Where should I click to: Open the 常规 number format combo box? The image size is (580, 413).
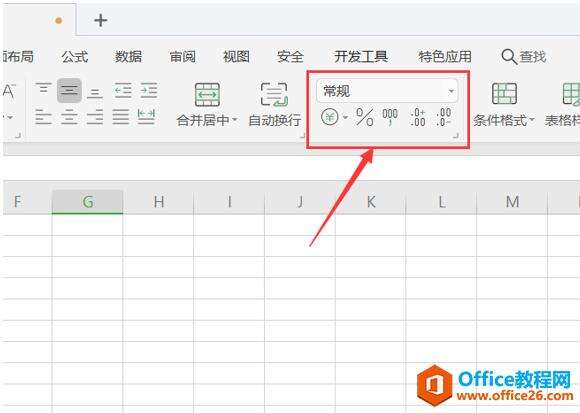[x=387, y=91]
